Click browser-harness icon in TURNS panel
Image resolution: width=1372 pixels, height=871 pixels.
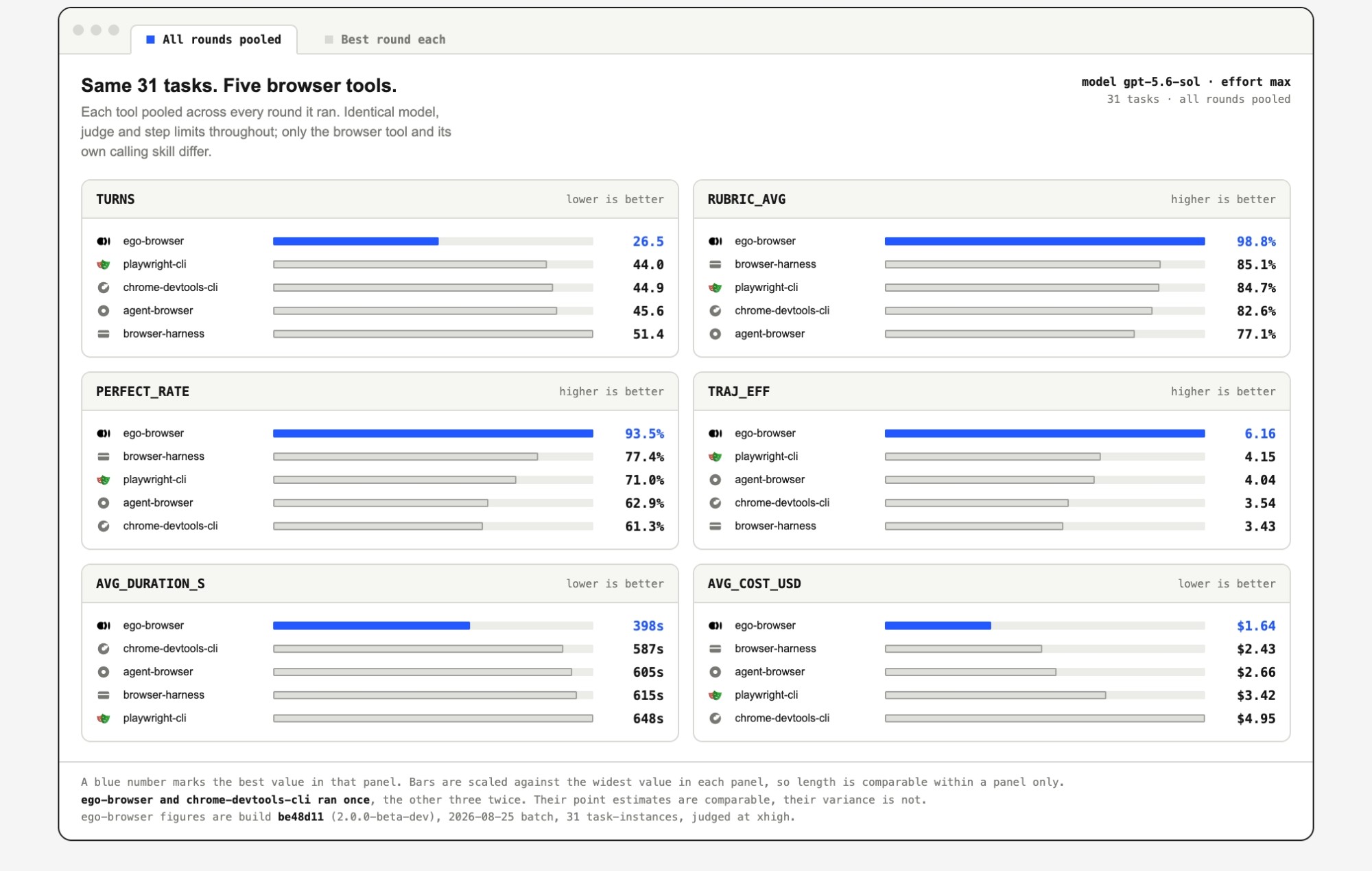[x=104, y=334]
